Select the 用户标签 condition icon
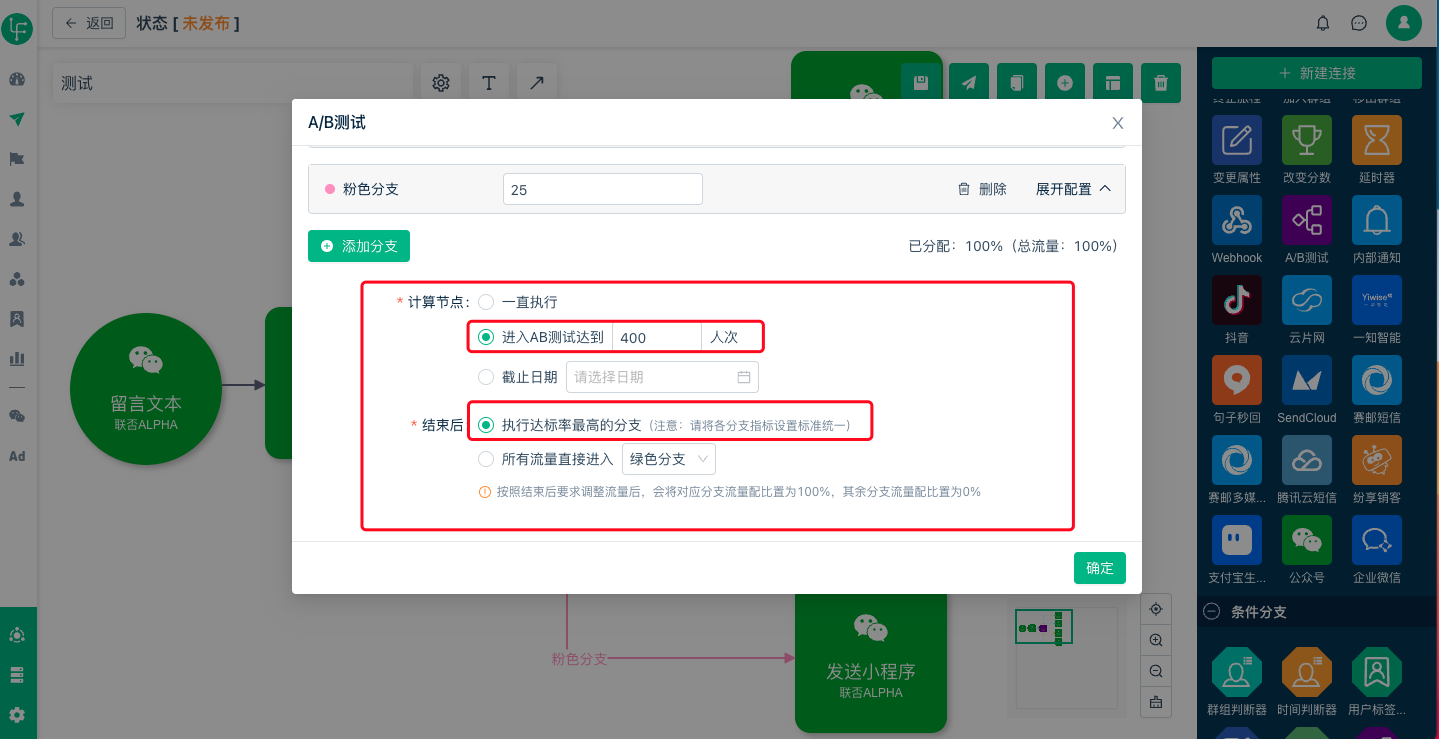 [1377, 673]
